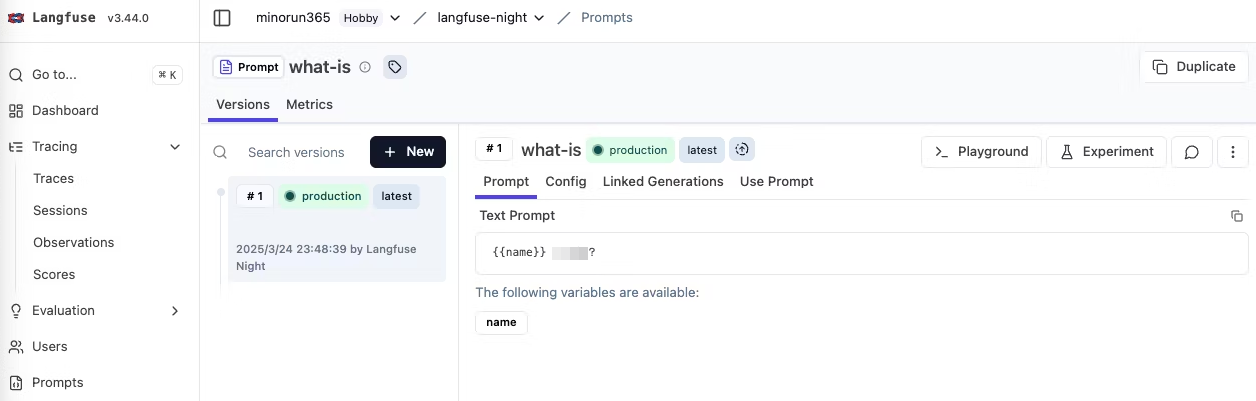The image size is (1256, 401).
Task: Click the production label in the version list
Action: (x=323, y=196)
